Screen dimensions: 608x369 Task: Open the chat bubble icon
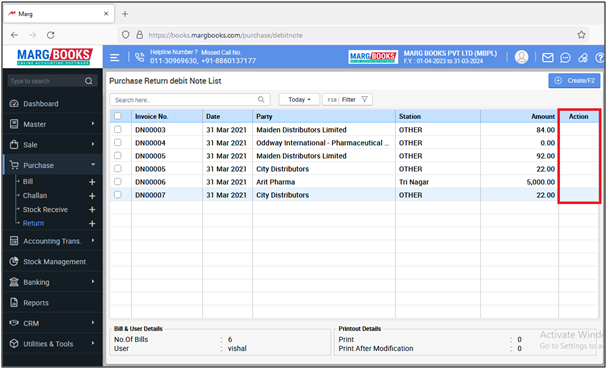coord(565,58)
